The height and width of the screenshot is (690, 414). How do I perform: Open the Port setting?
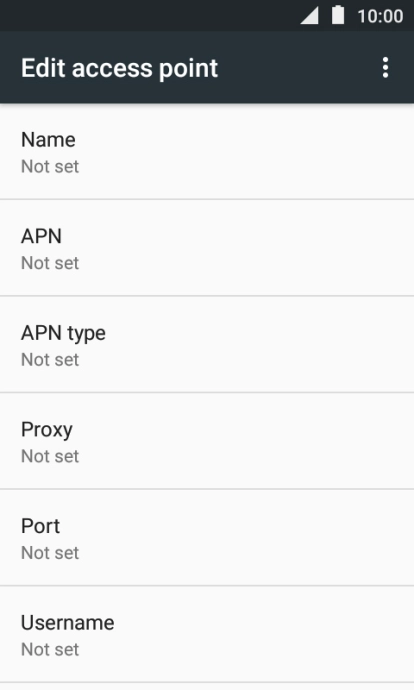(207, 537)
